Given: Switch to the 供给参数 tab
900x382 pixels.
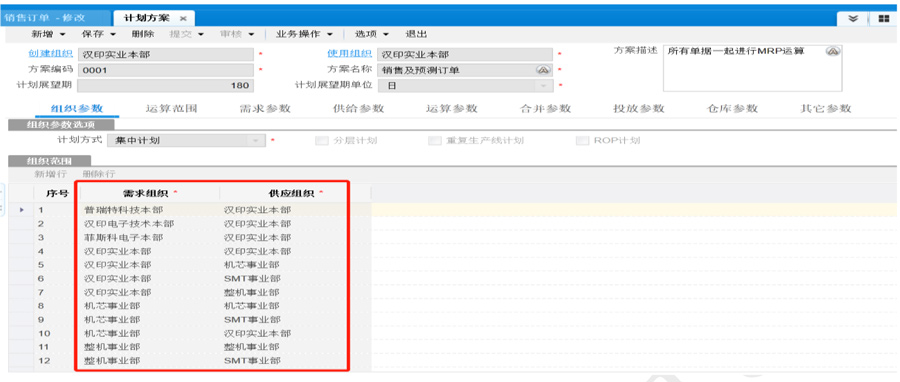Looking at the screenshot, I should (x=358, y=108).
